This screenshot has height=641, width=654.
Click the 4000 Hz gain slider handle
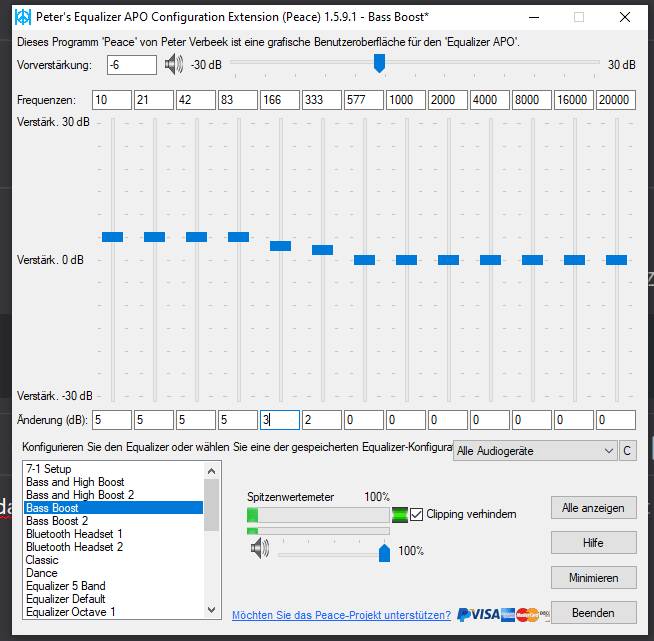(490, 260)
